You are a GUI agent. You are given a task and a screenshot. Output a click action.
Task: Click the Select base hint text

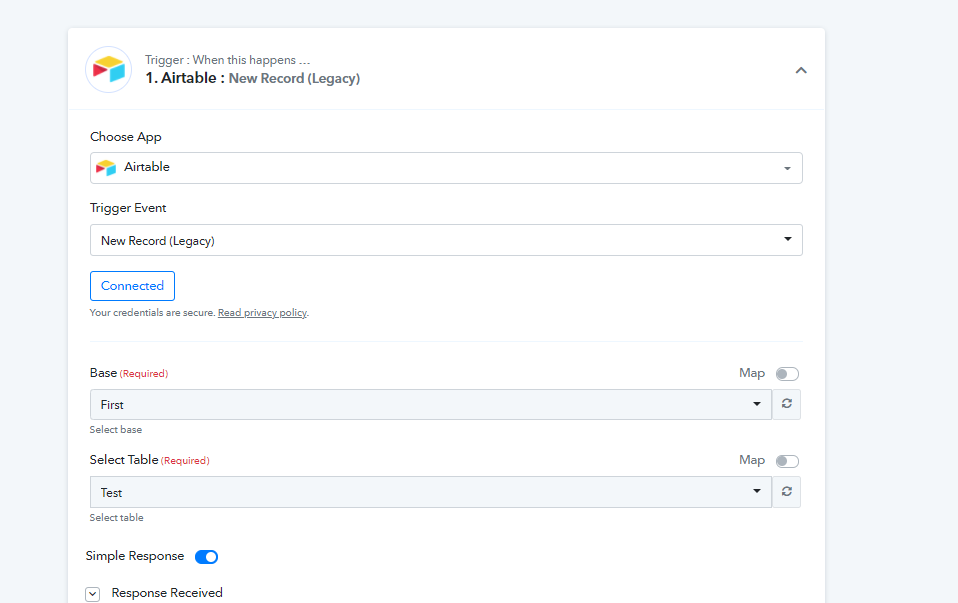(x=115, y=429)
